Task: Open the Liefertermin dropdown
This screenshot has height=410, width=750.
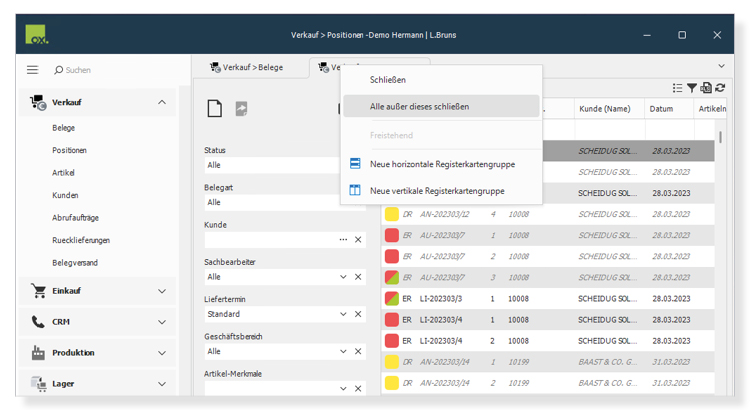Action: point(343,314)
